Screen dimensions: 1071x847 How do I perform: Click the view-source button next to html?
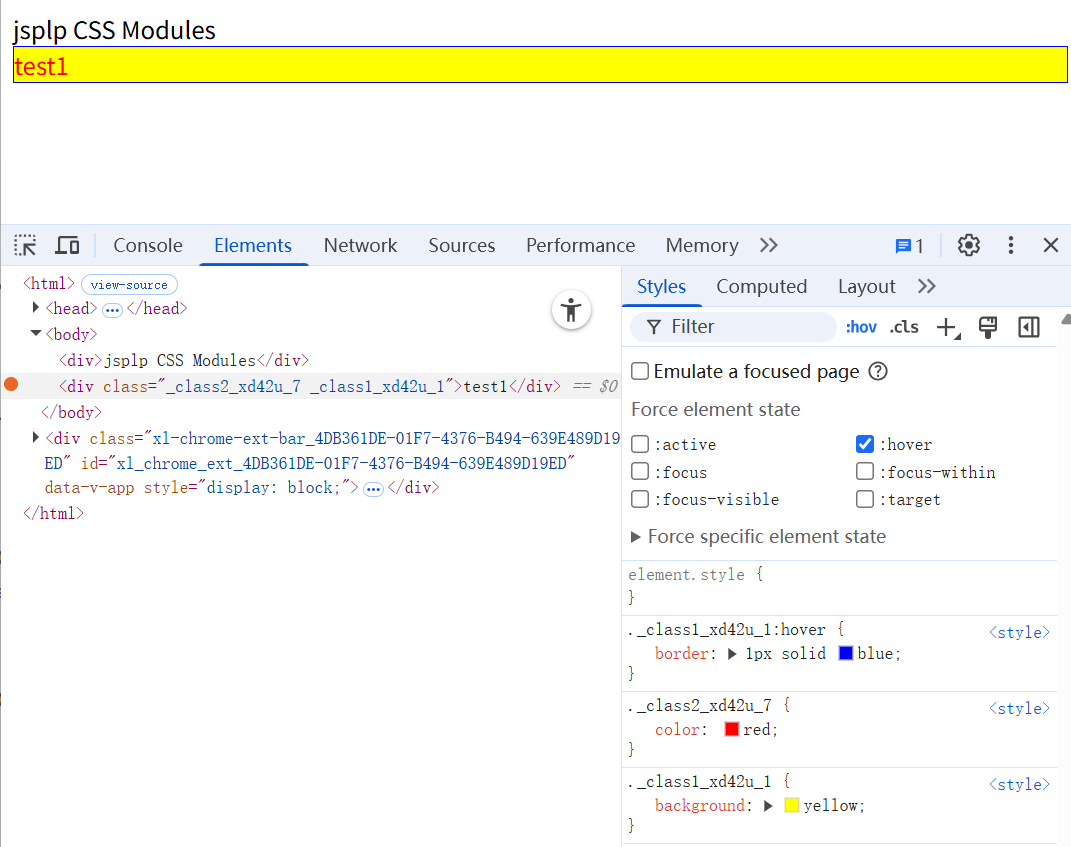point(129,285)
